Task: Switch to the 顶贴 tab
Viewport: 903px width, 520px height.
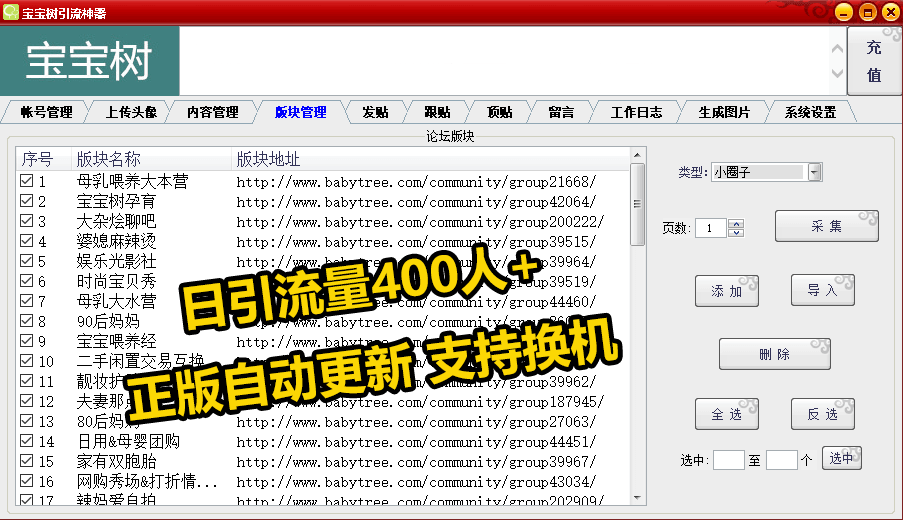Action: tap(499, 112)
